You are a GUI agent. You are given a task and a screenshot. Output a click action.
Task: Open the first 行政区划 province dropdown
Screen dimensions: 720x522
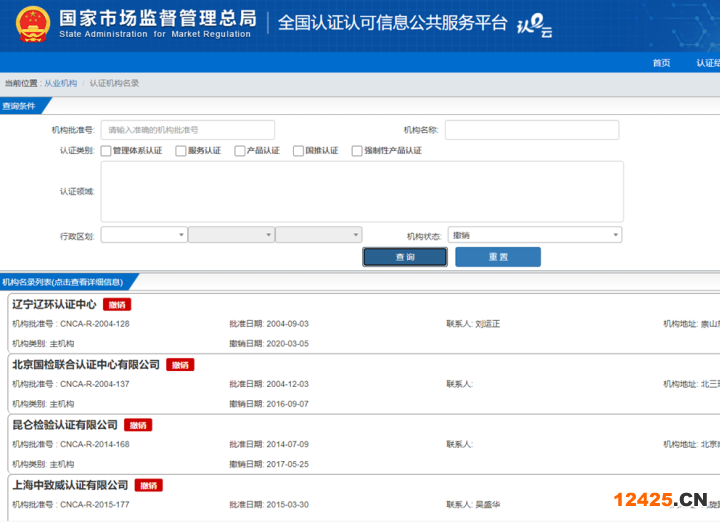[144, 235]
